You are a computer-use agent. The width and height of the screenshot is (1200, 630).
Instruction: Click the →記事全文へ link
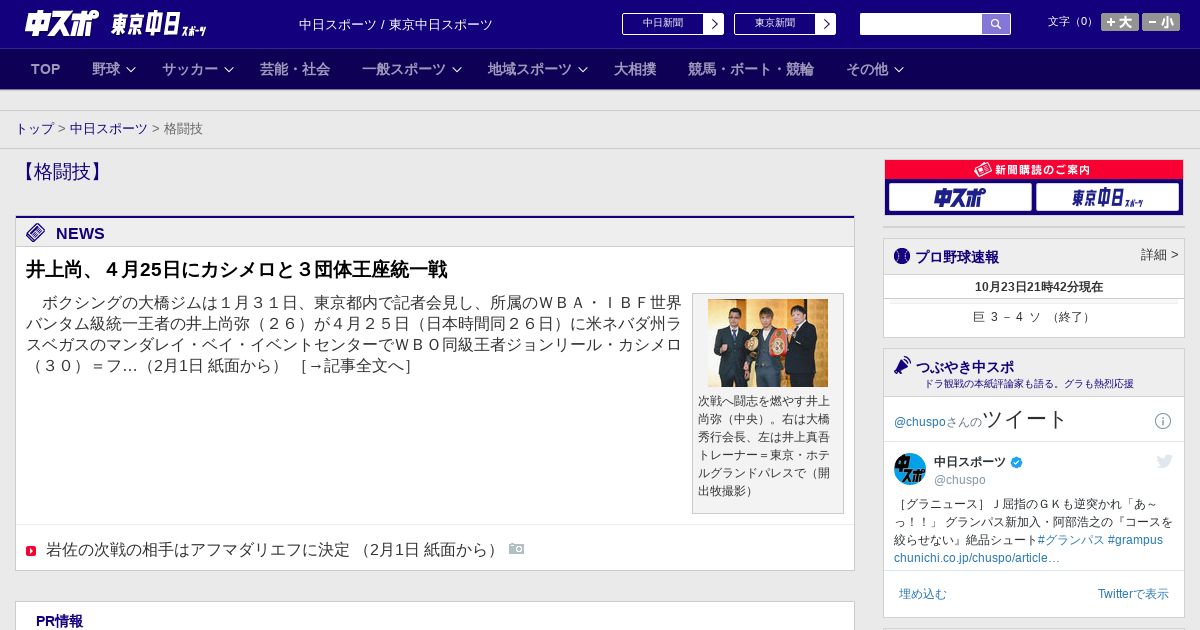356,366
